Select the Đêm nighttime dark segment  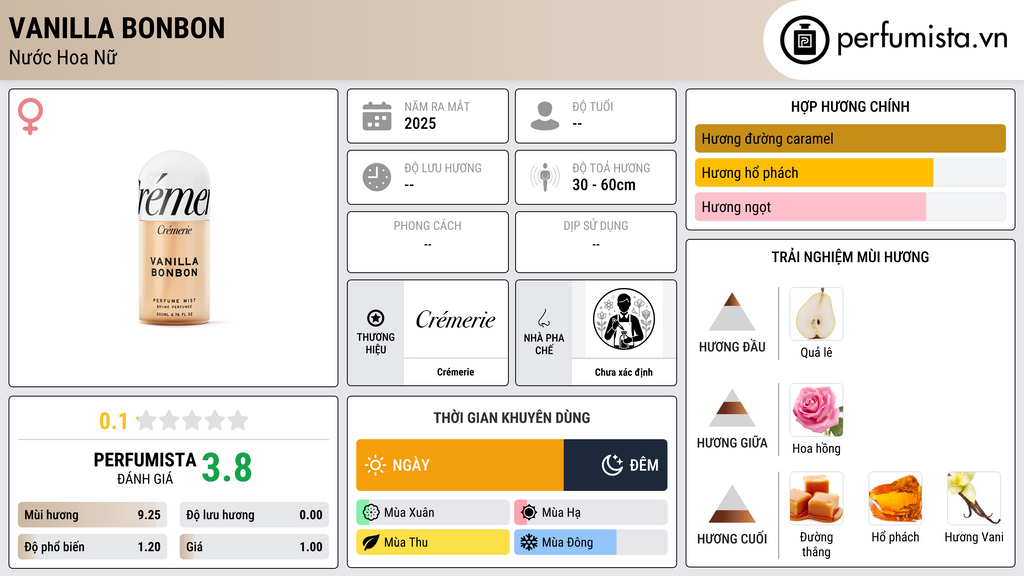616,465
